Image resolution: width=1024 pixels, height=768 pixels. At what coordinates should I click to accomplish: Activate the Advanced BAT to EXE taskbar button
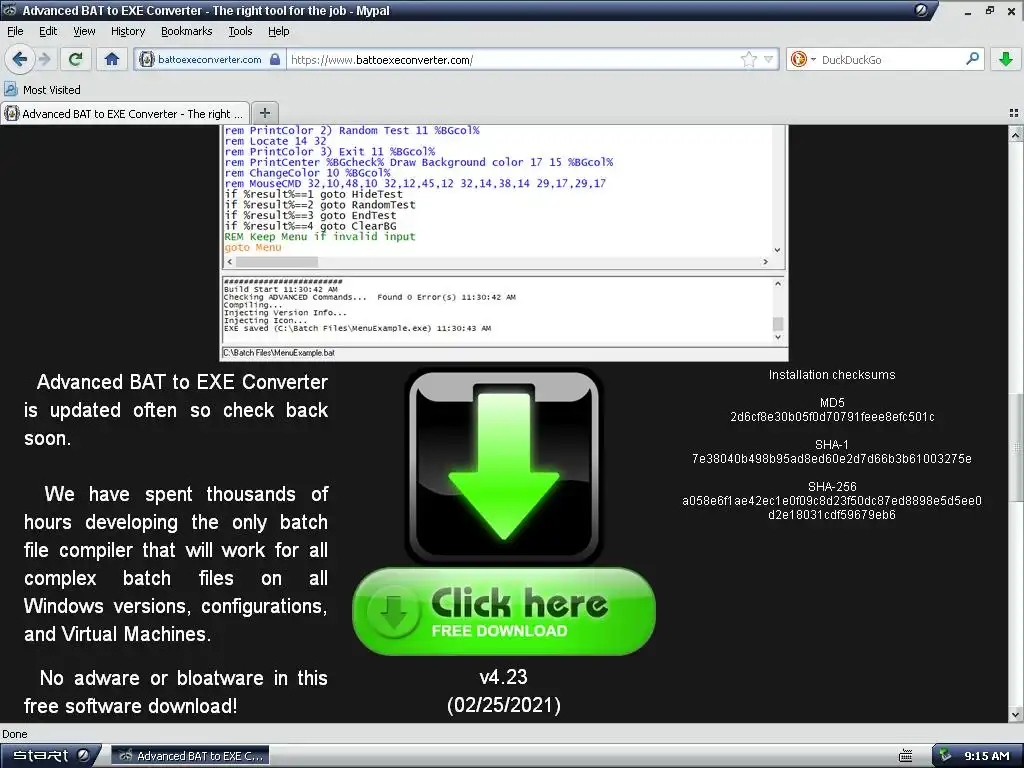(x=191, y=756)
